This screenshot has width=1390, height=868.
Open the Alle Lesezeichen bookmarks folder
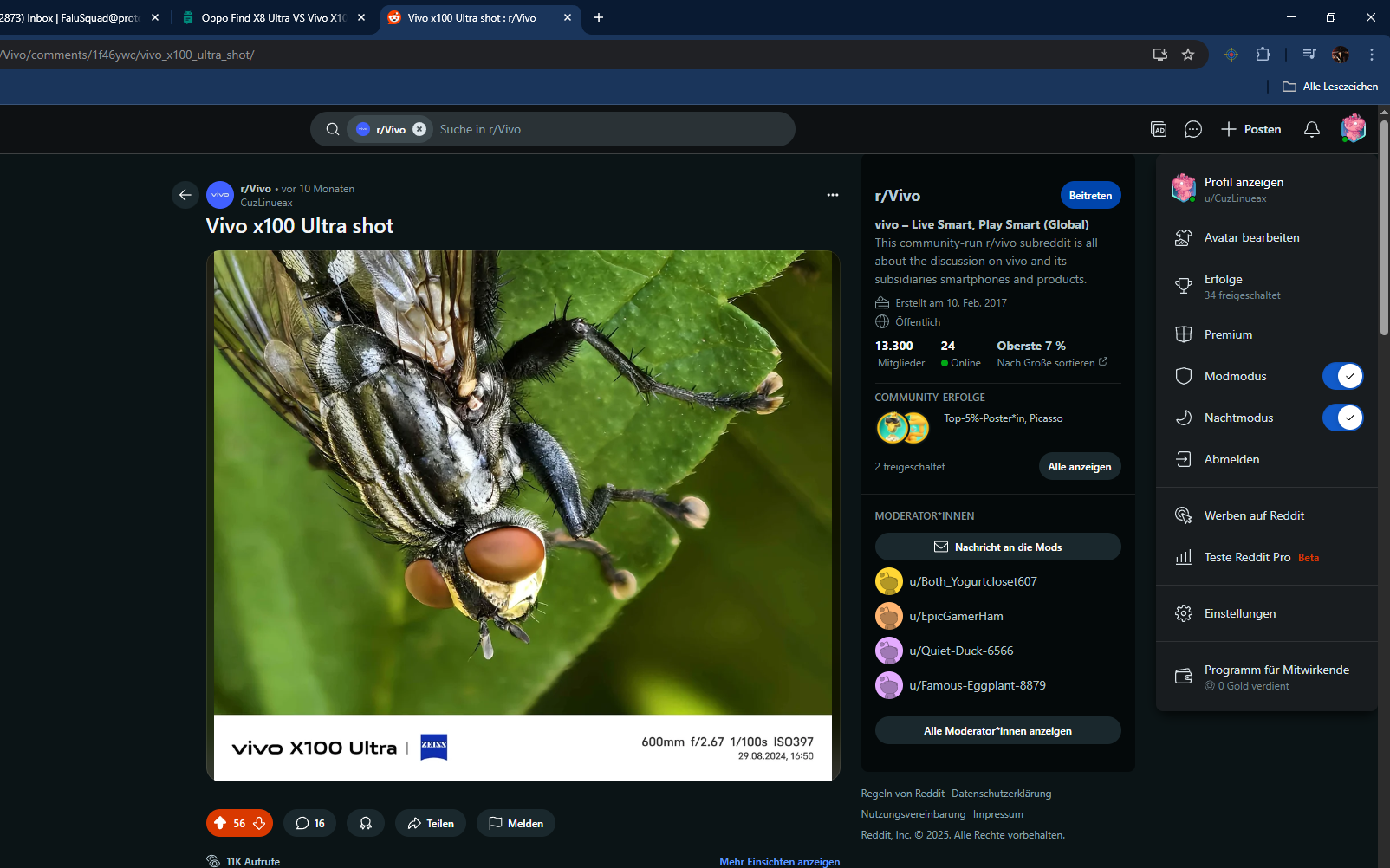1330,87
